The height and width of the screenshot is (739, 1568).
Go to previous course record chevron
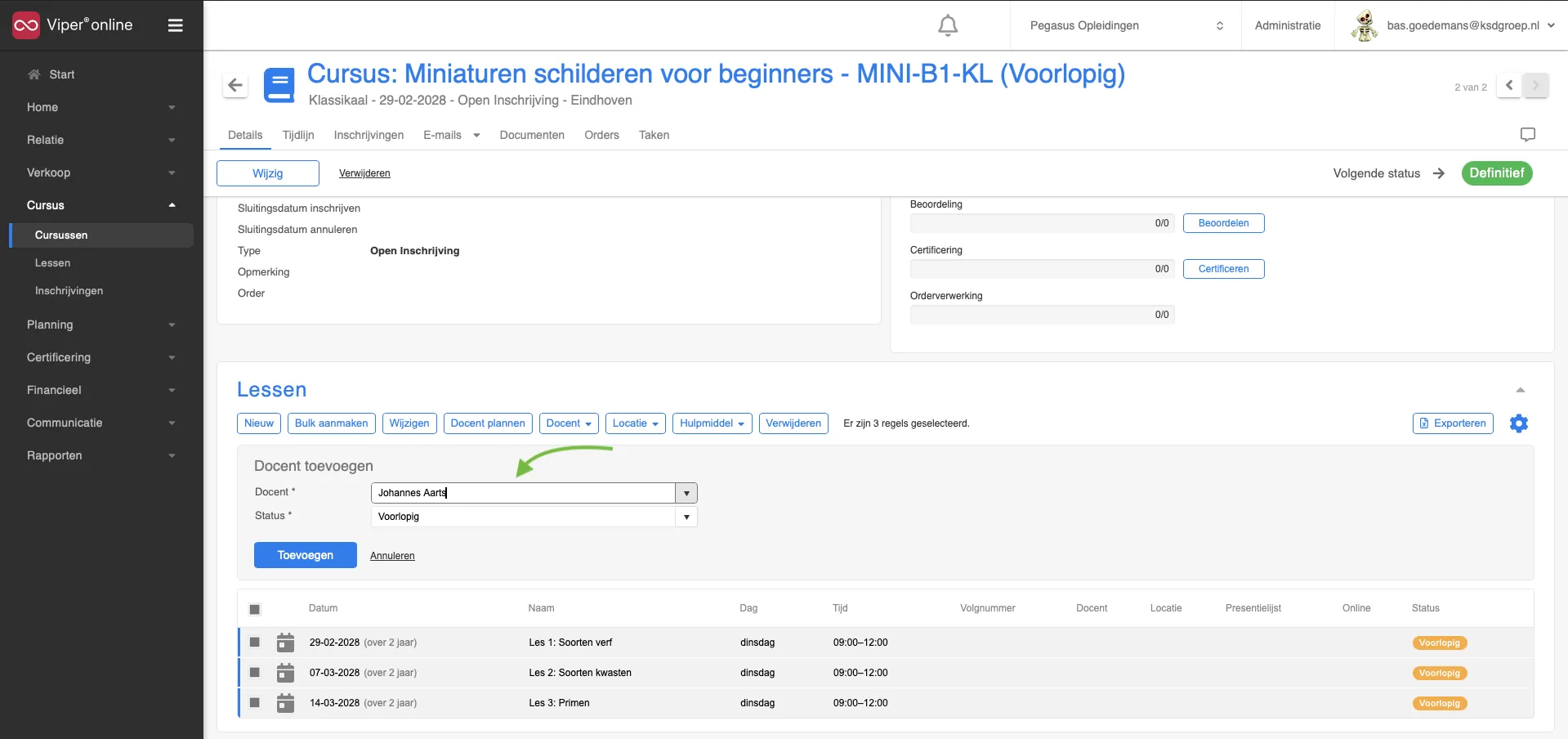click(x=1509, y=85)
